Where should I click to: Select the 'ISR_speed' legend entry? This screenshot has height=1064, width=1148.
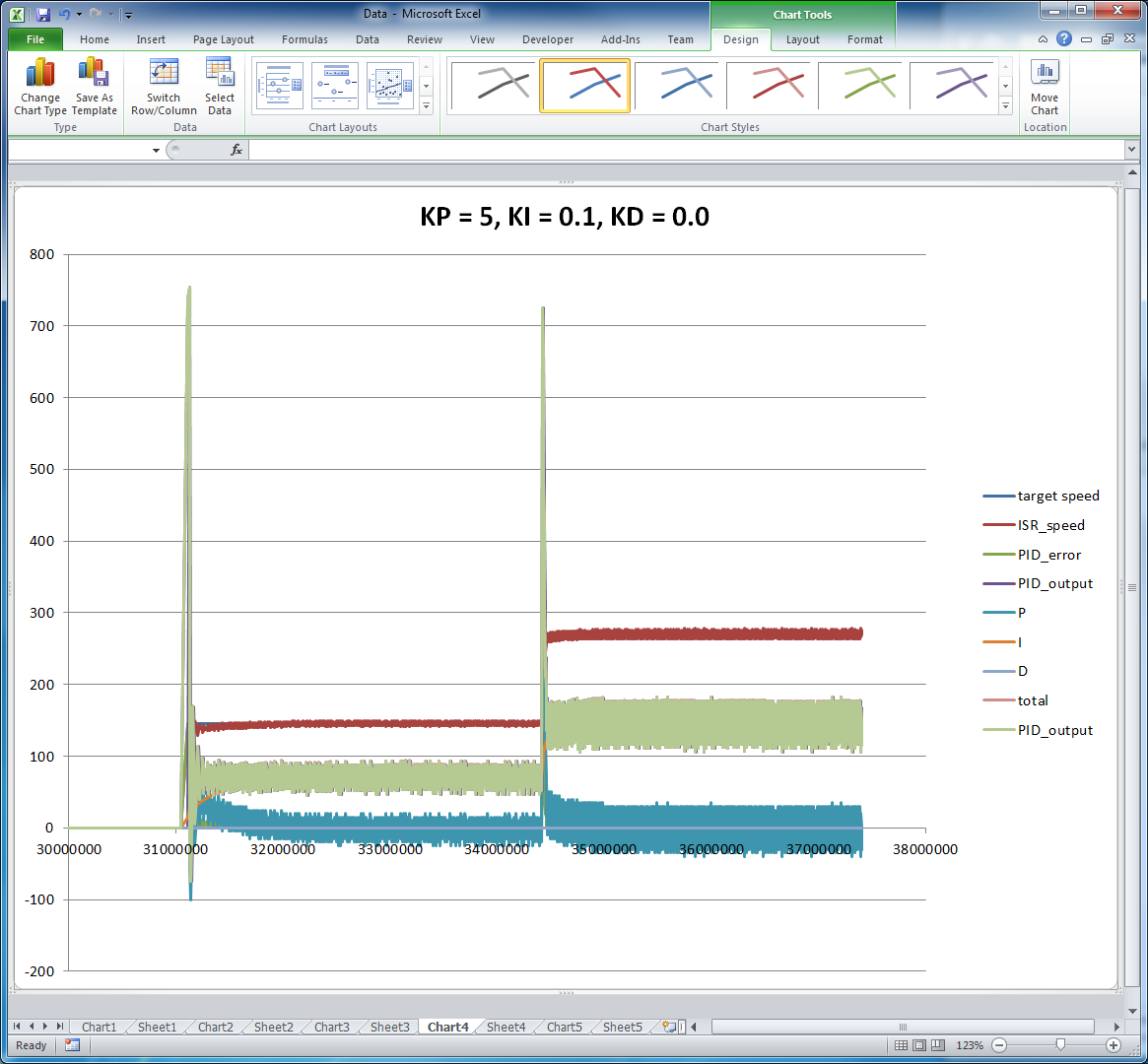1034,525
